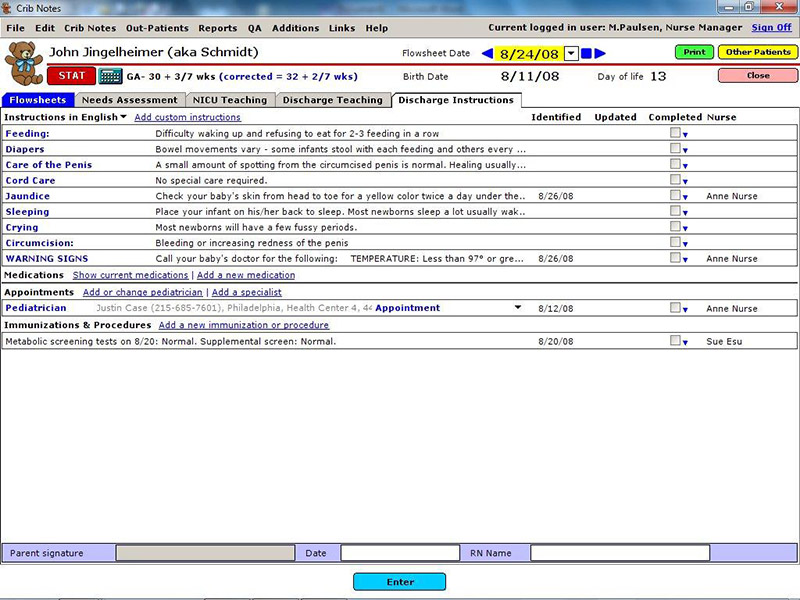
Task: Click blue arrow beside Feeding completed checkbox
Action: (x=686, y=135)
